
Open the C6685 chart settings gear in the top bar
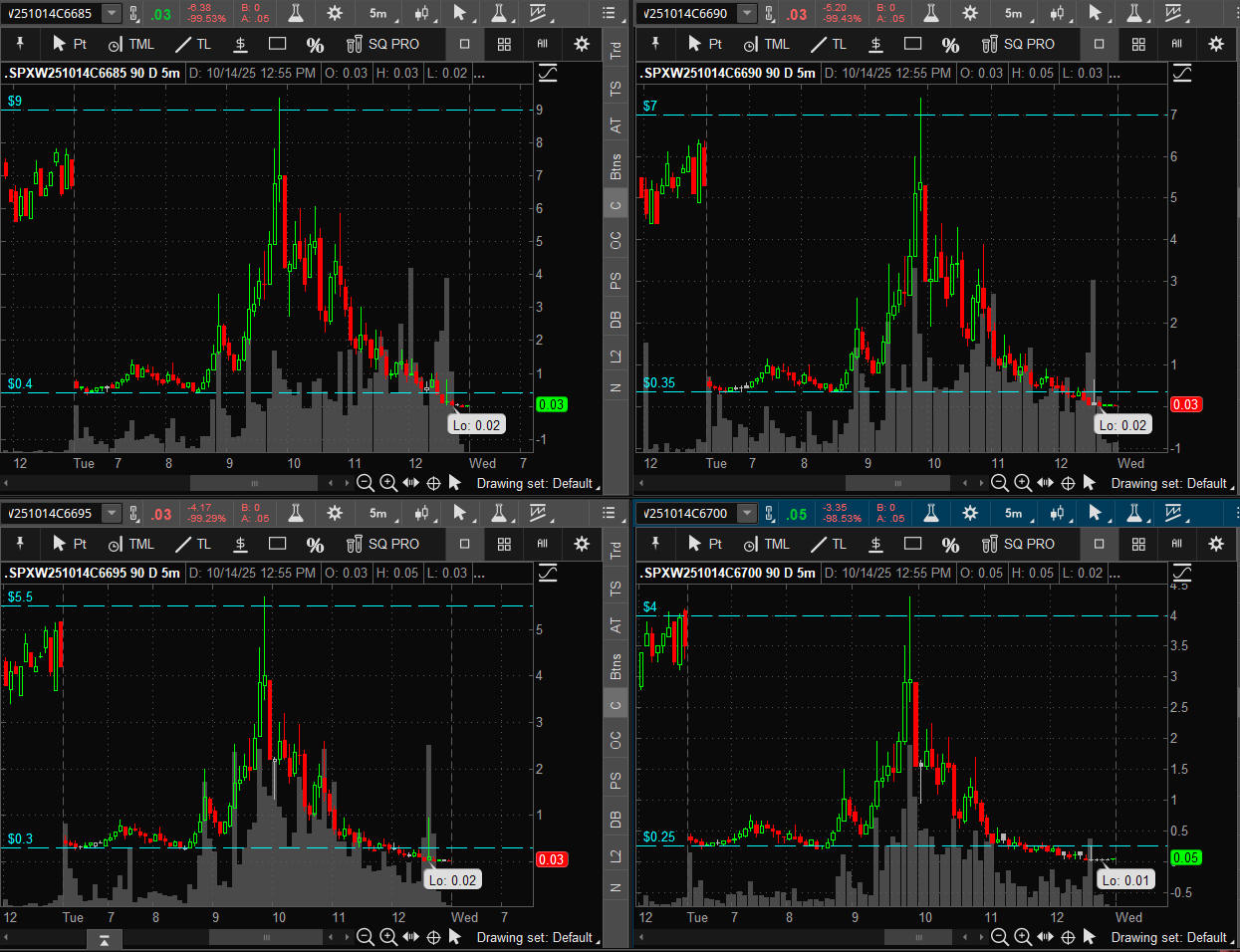pyautogui.click(x=335, y=13)
